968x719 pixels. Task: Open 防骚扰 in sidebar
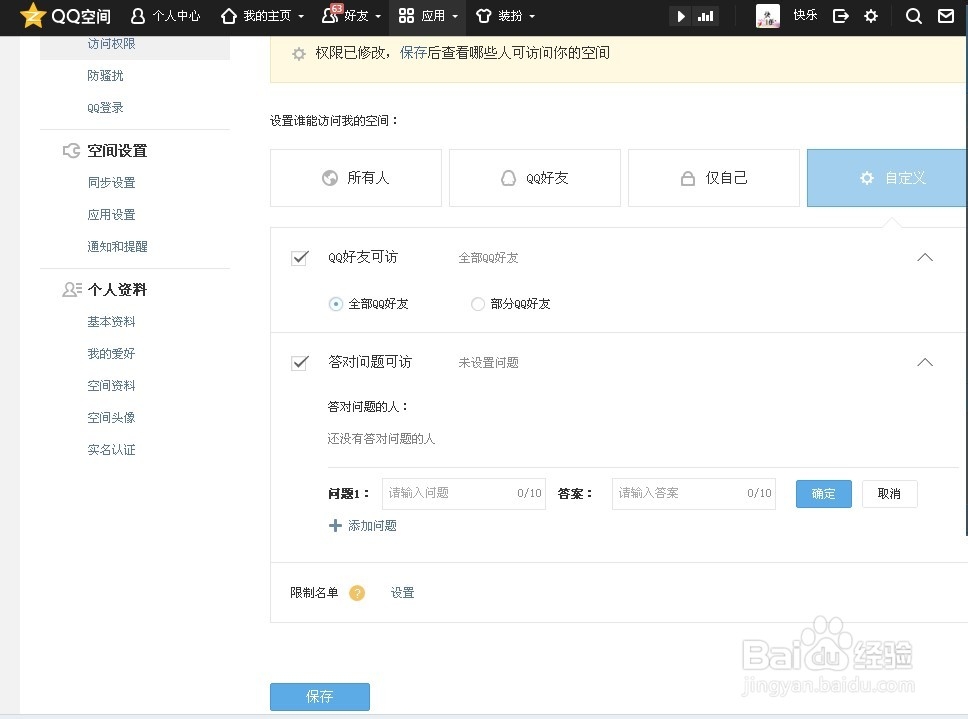pyautogui.click(x=105, y=75)
